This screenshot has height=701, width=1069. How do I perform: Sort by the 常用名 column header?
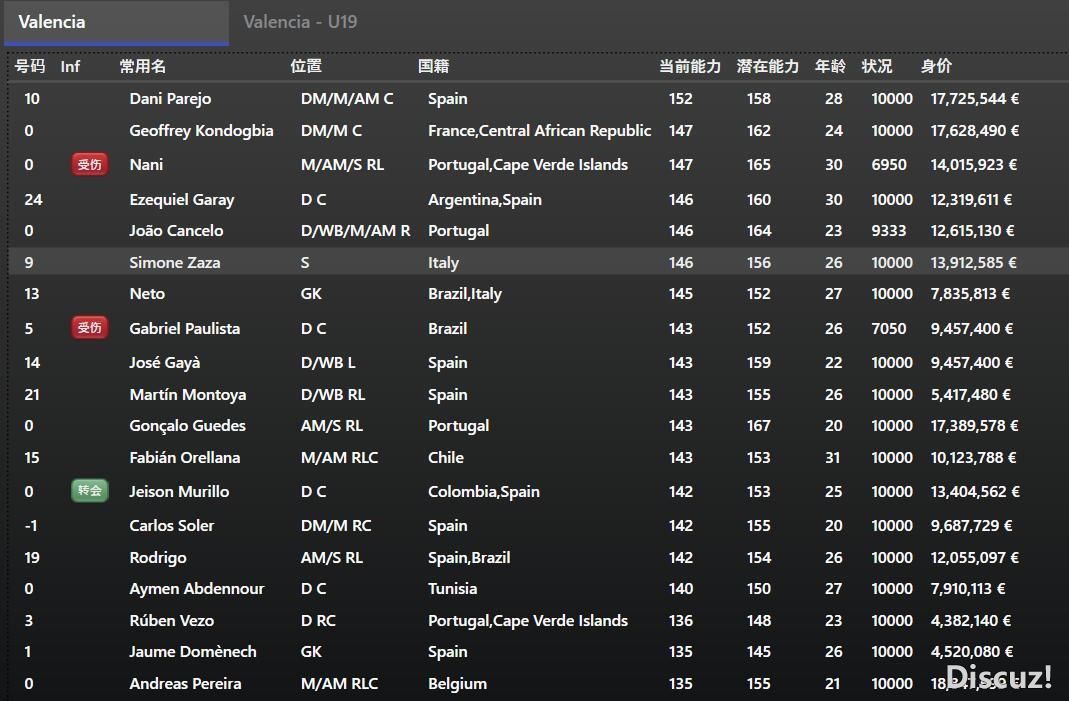(x=142, y=66)
